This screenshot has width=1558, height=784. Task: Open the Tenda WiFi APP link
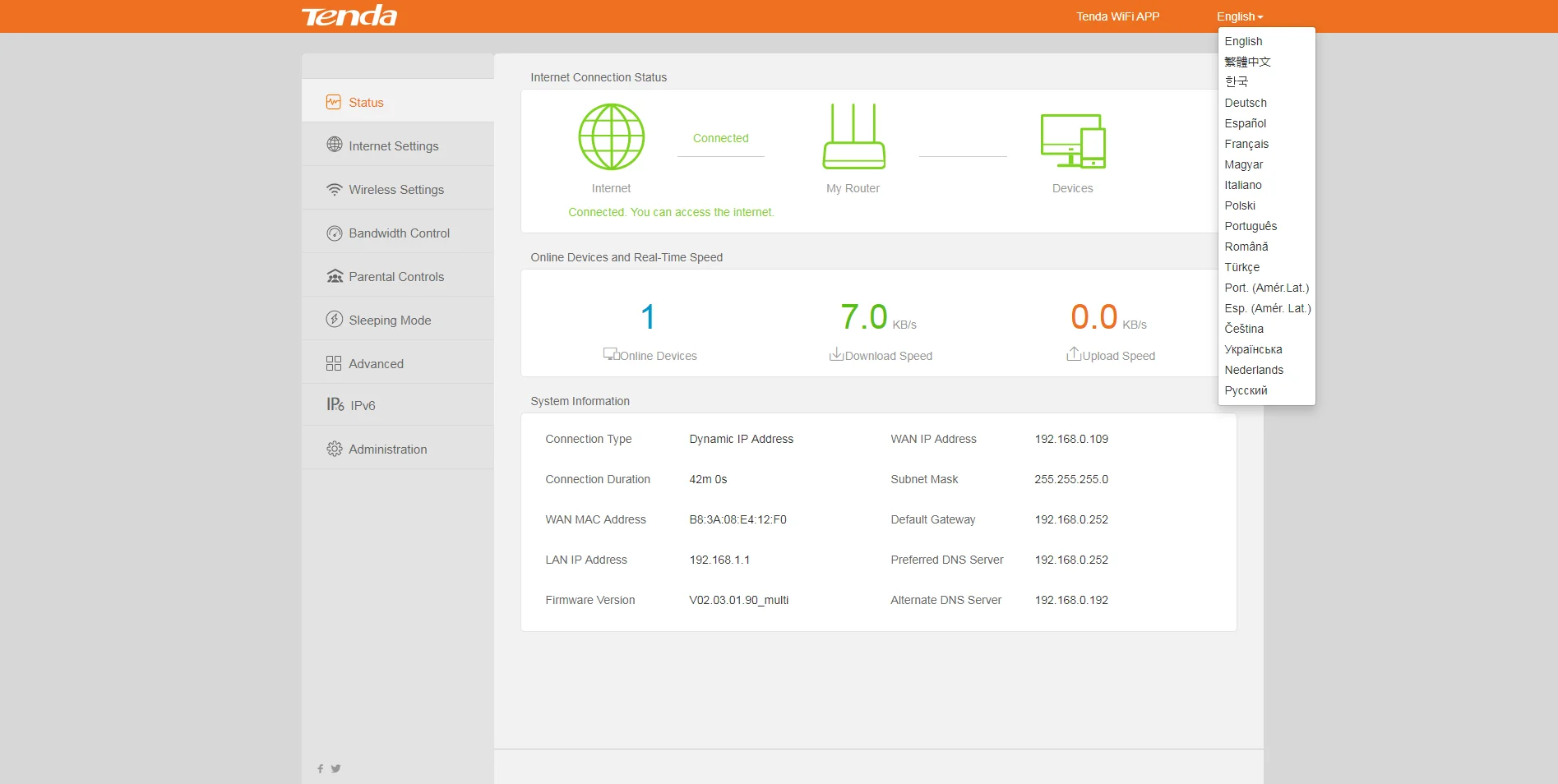(x=1117, y=16)
